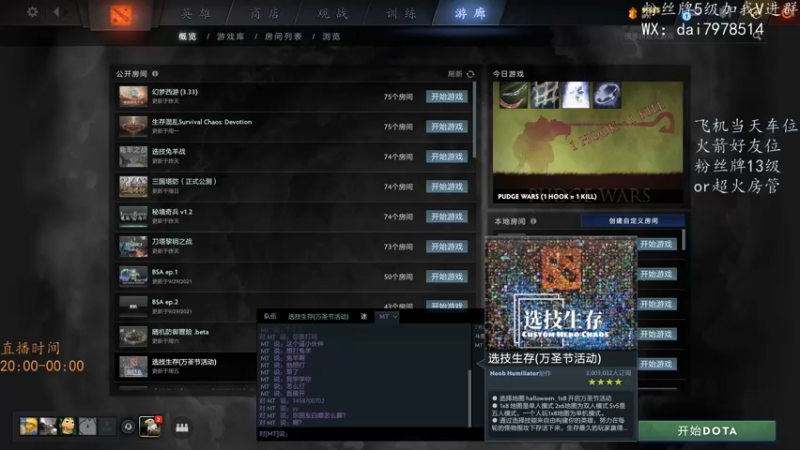This screenshot has height=450, width=800.
Task: Open the MT chat tab dropdown arrow
Action: pyautogui.click(x=395, y=317)
